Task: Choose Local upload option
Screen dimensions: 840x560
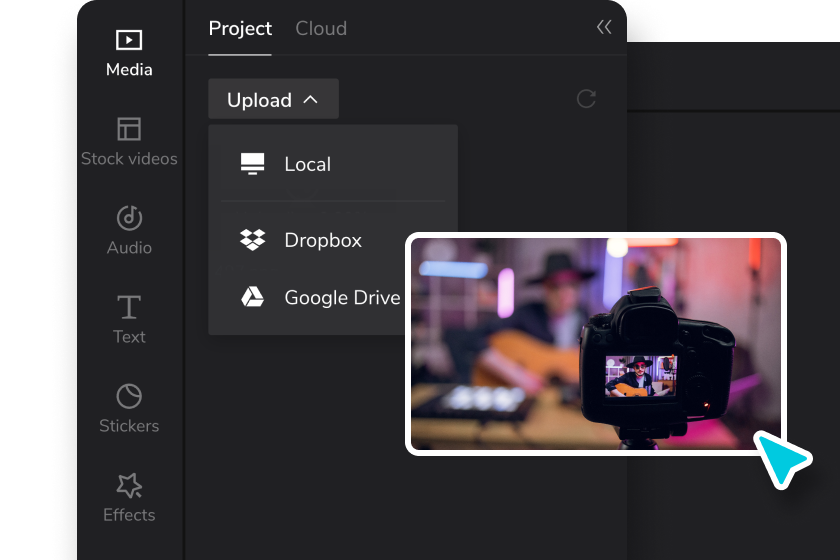Action: click(333, 164)
